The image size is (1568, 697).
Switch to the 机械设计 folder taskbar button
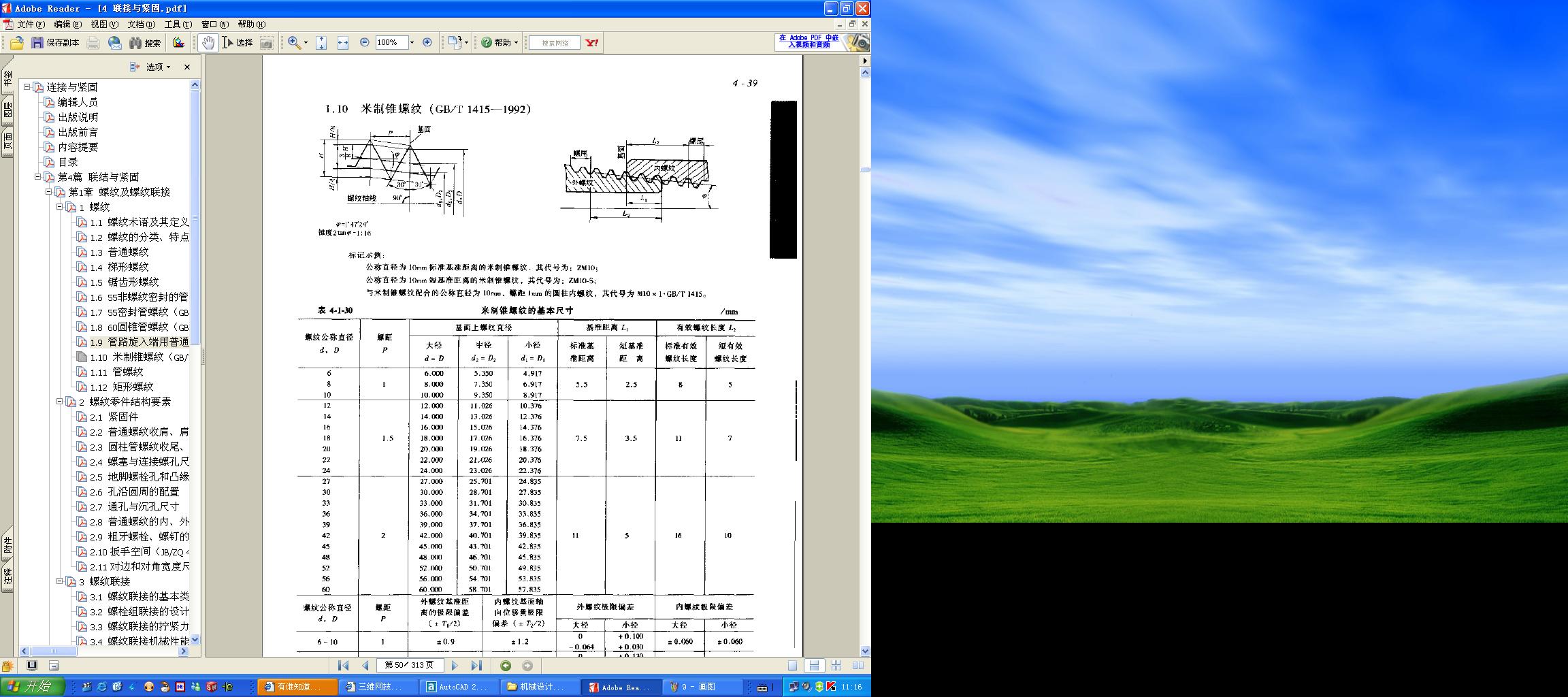(x=540, y=687)
